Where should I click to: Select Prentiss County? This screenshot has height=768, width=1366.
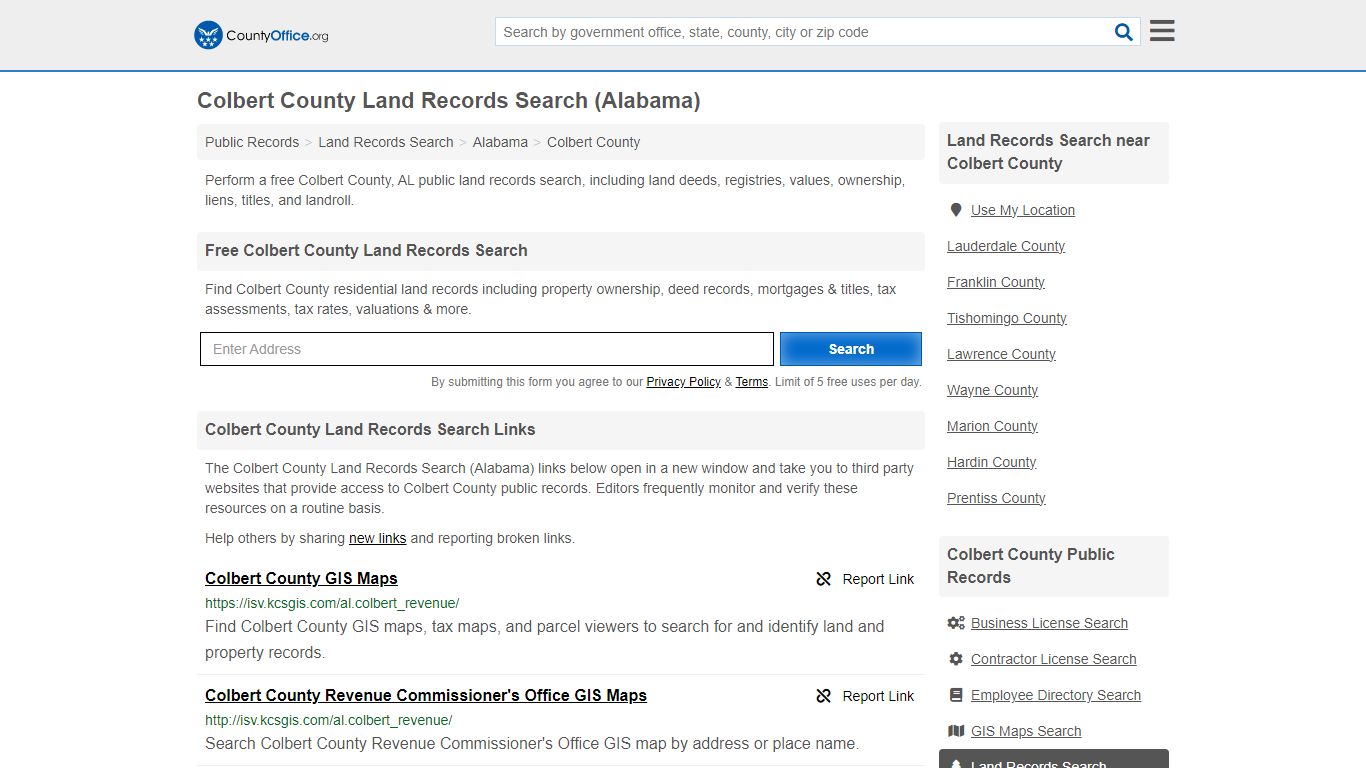tap(996, 498)
